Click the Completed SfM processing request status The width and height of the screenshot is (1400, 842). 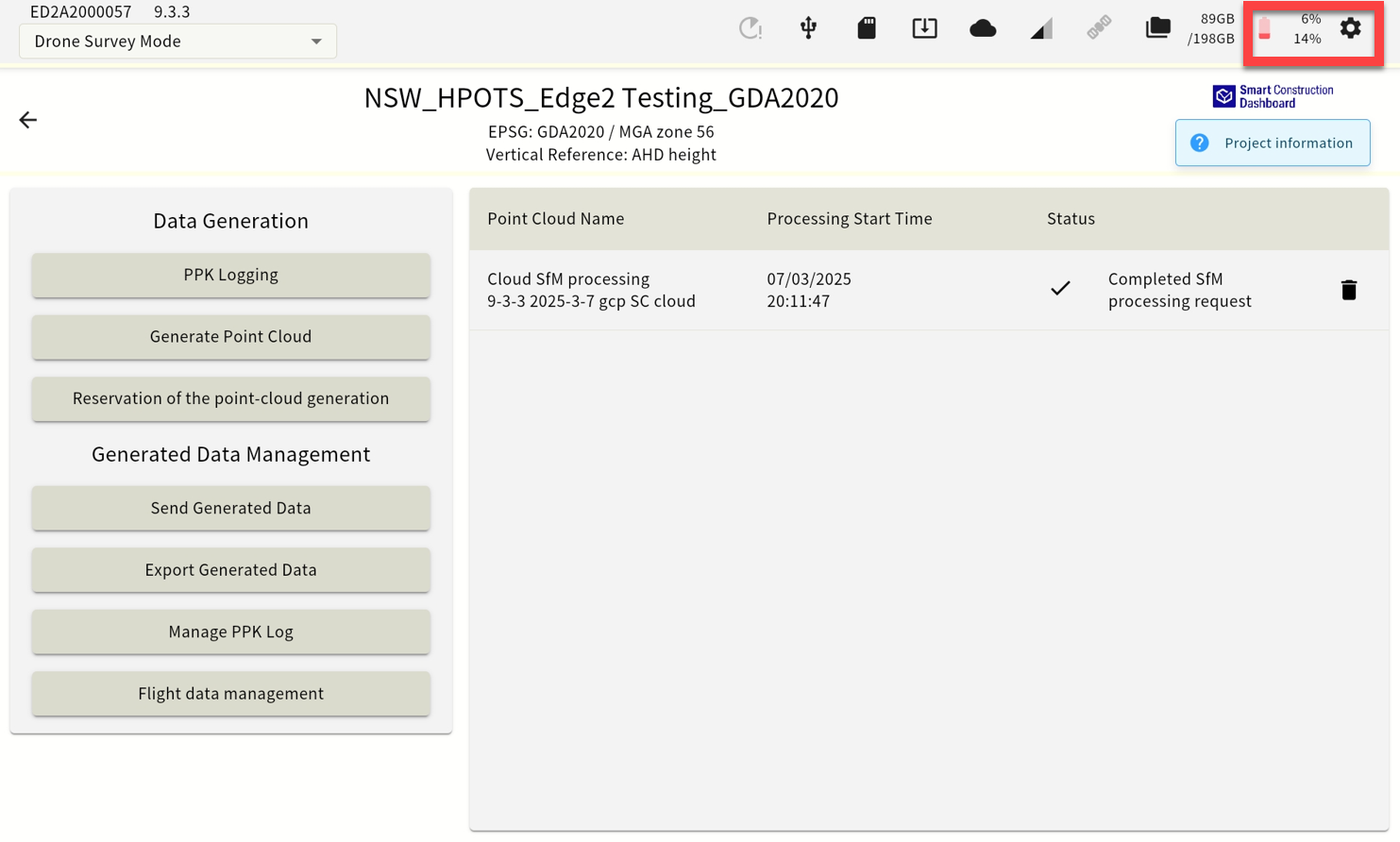(1179, 290)
